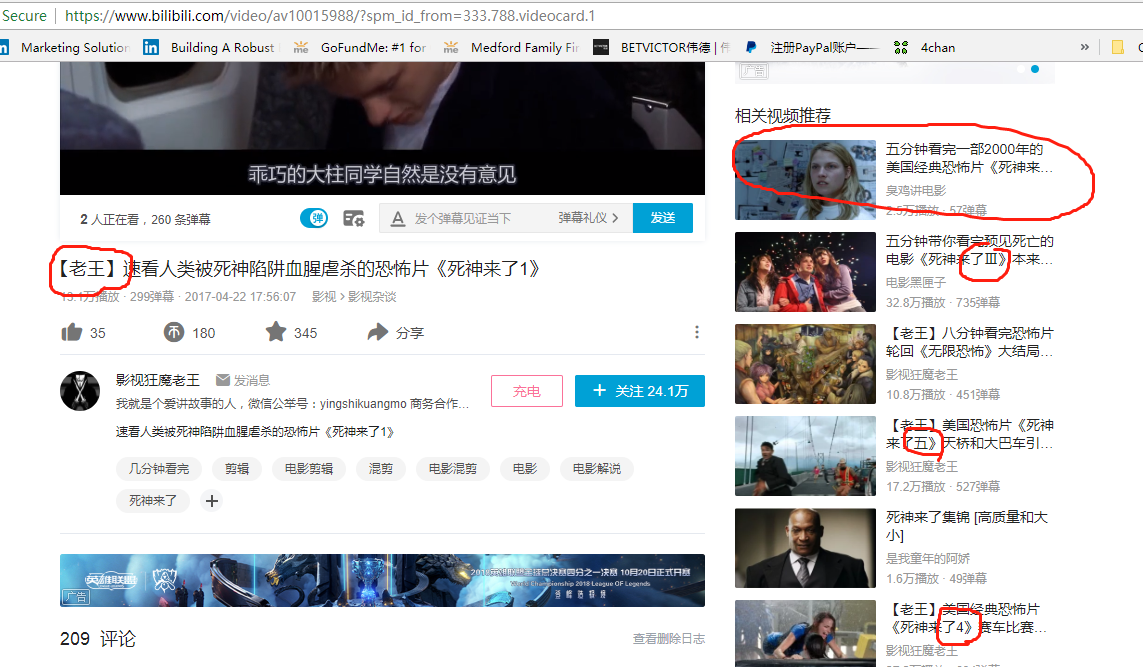Click the danmaku font style A icon
1143x667 pixels.
[x=397, y=218]
